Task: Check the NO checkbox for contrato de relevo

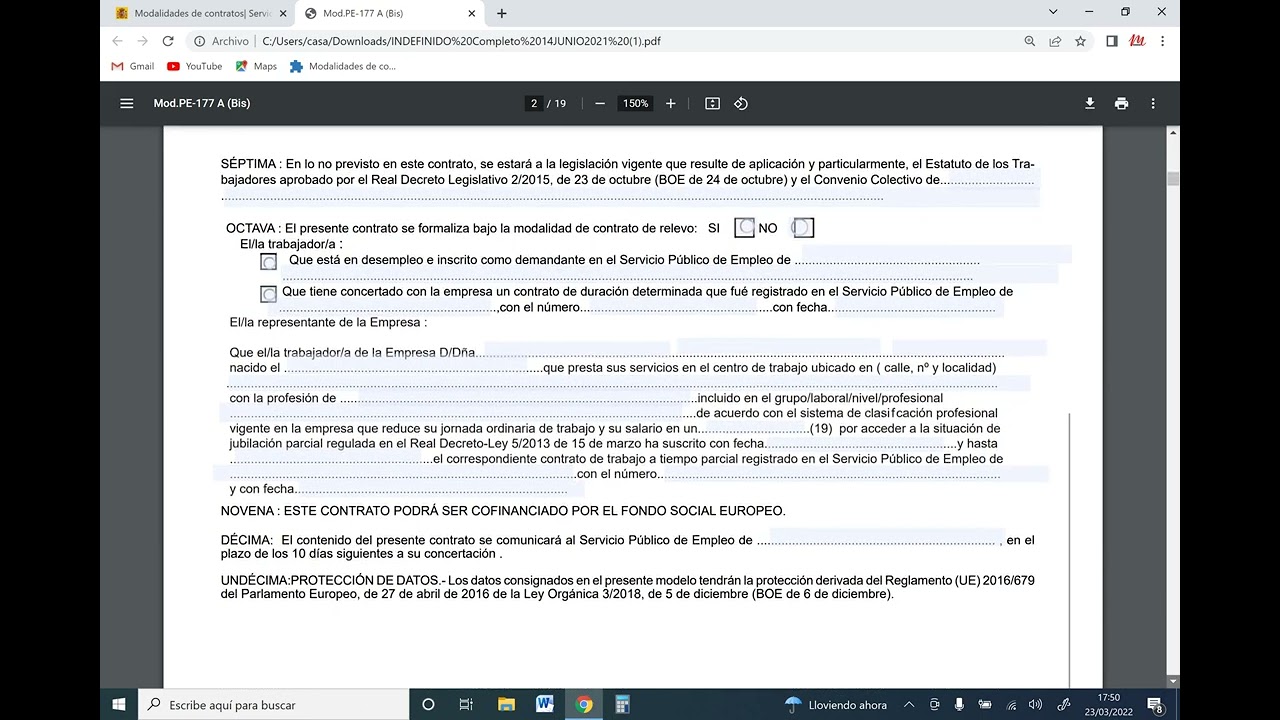Action: click(802, 227)
